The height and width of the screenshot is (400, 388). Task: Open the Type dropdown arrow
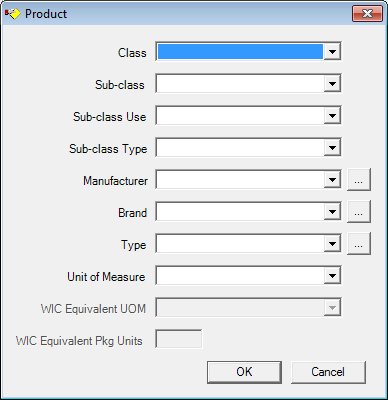coord(332,244)
